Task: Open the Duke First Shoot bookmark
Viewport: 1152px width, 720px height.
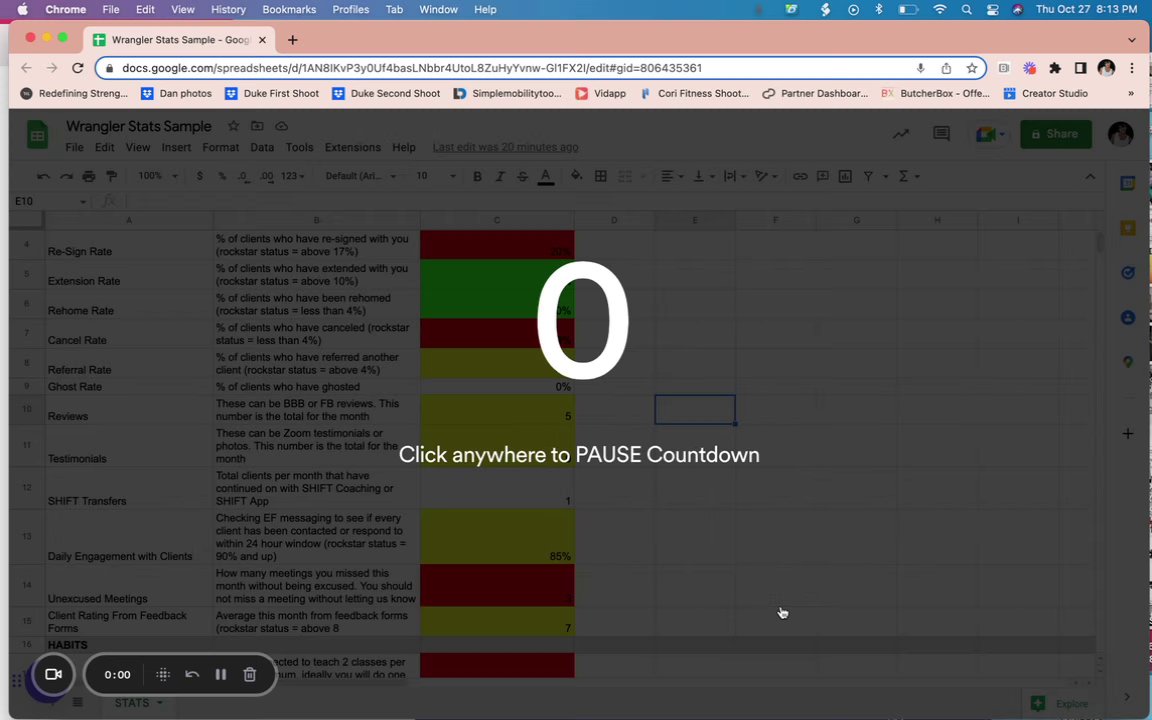Action: pyautogui.click(x=272, y=93)
